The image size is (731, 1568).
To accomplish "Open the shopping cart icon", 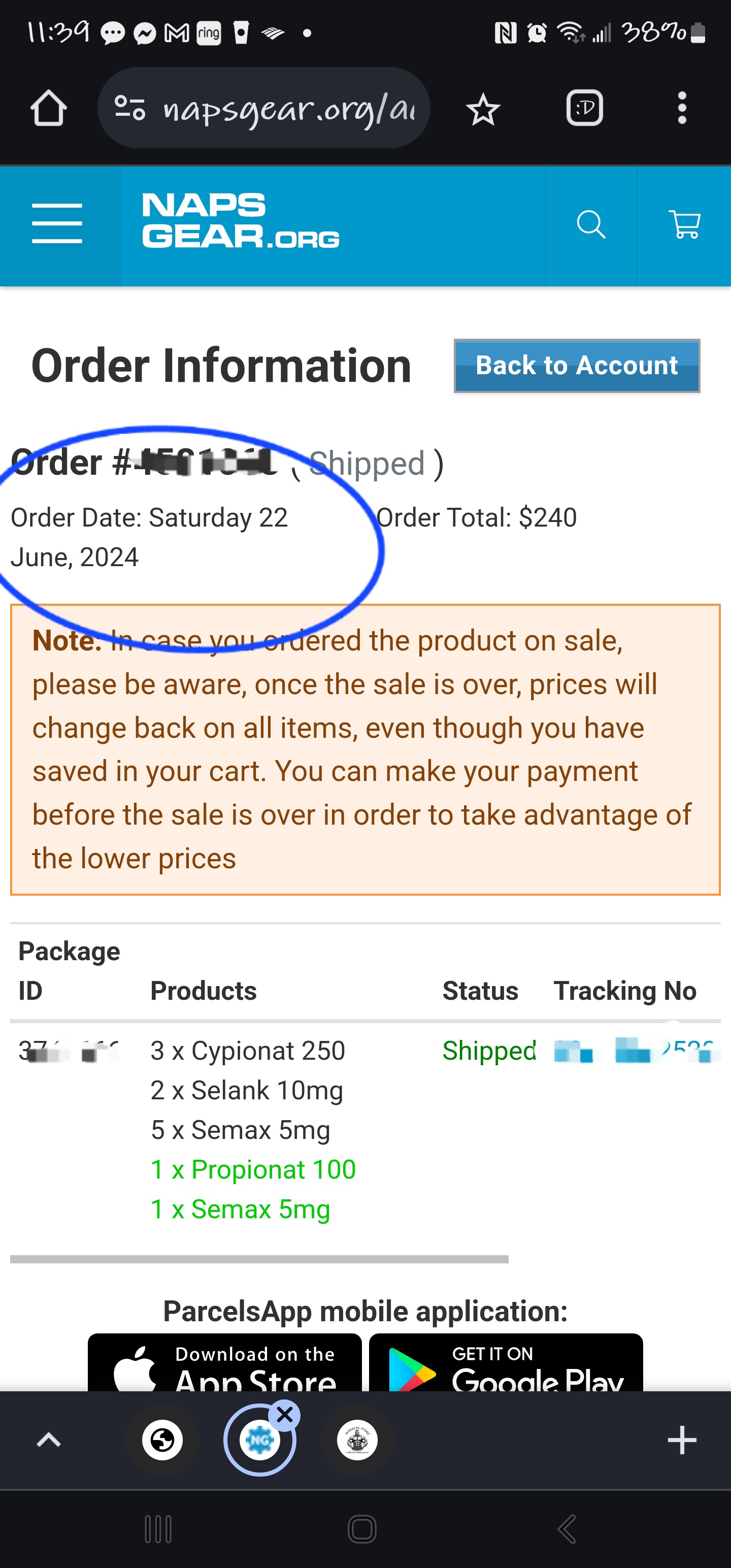I will [684, 225].
